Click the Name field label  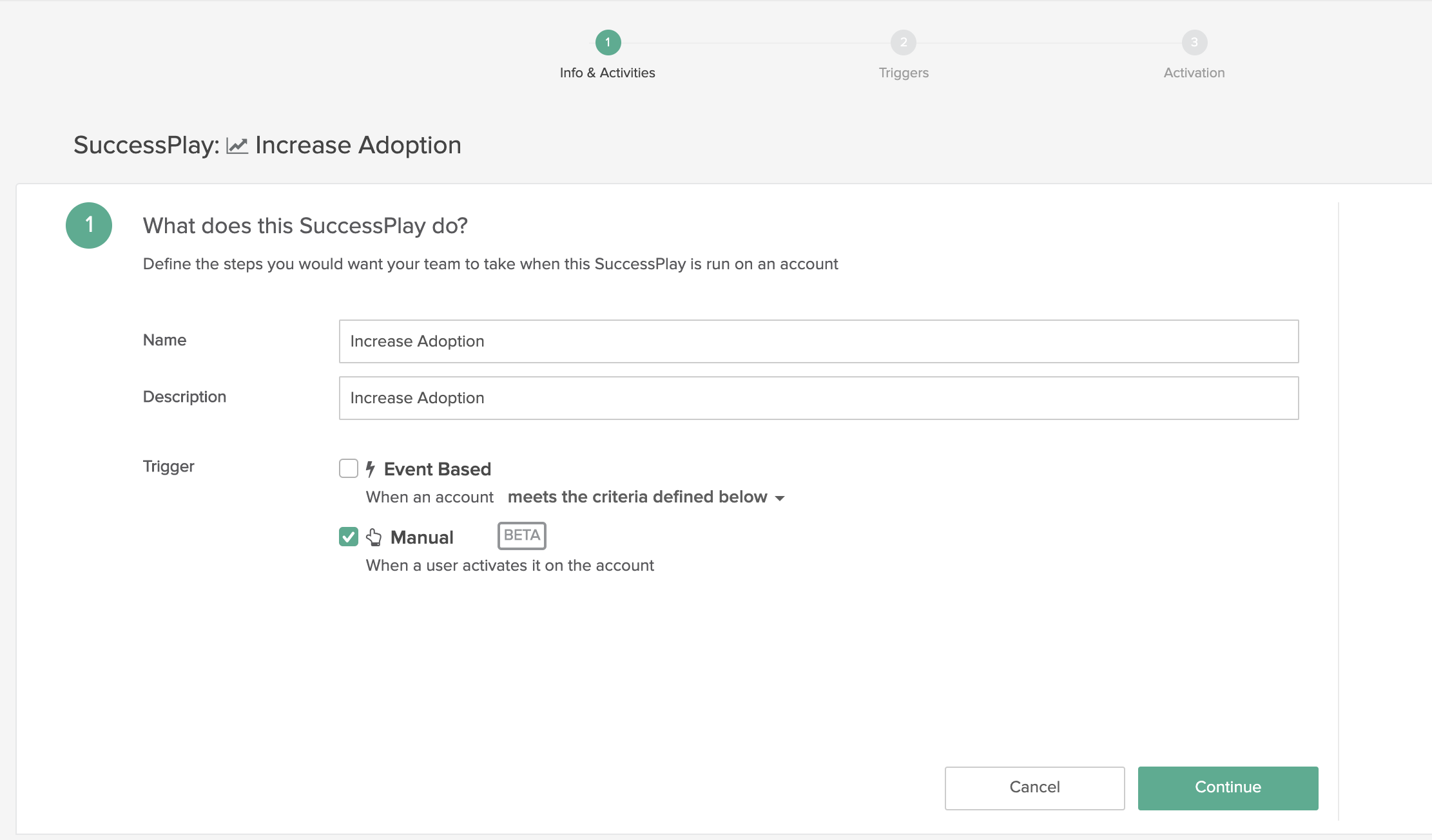click(x=165, y=340)
